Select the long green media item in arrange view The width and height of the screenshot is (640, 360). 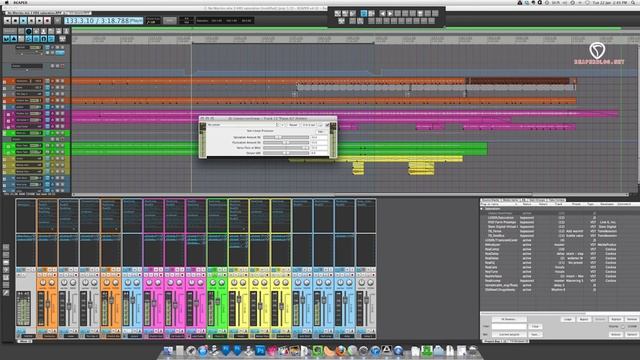[x=280, y=149]
